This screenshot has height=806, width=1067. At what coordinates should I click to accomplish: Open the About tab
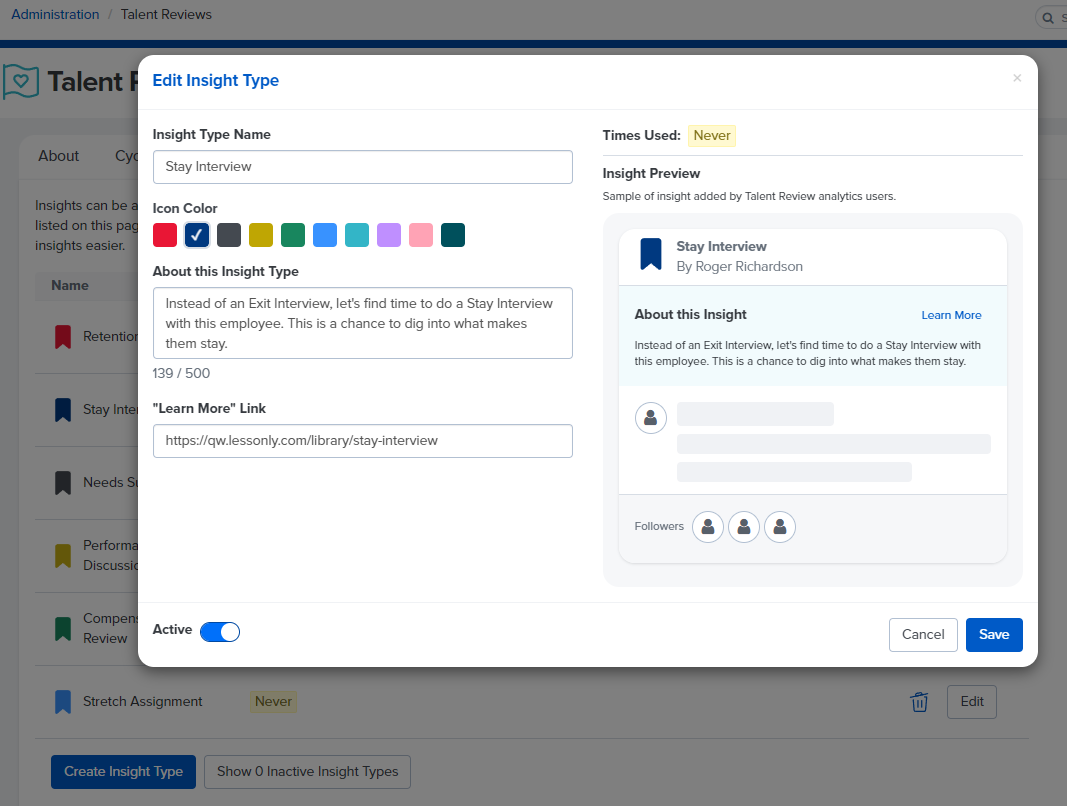59,156
